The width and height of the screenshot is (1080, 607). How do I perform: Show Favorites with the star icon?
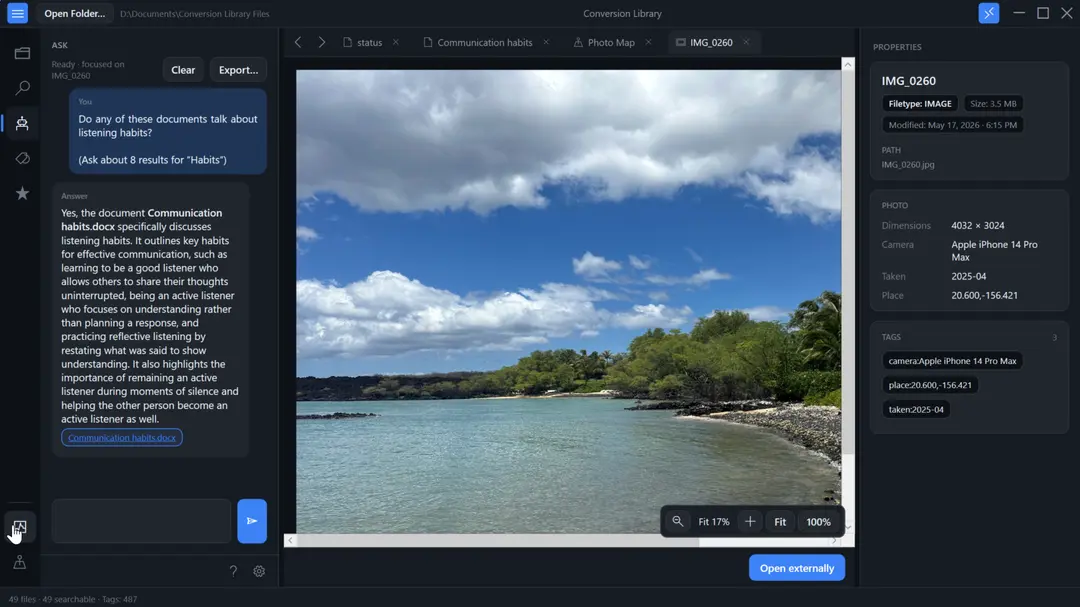22,194
